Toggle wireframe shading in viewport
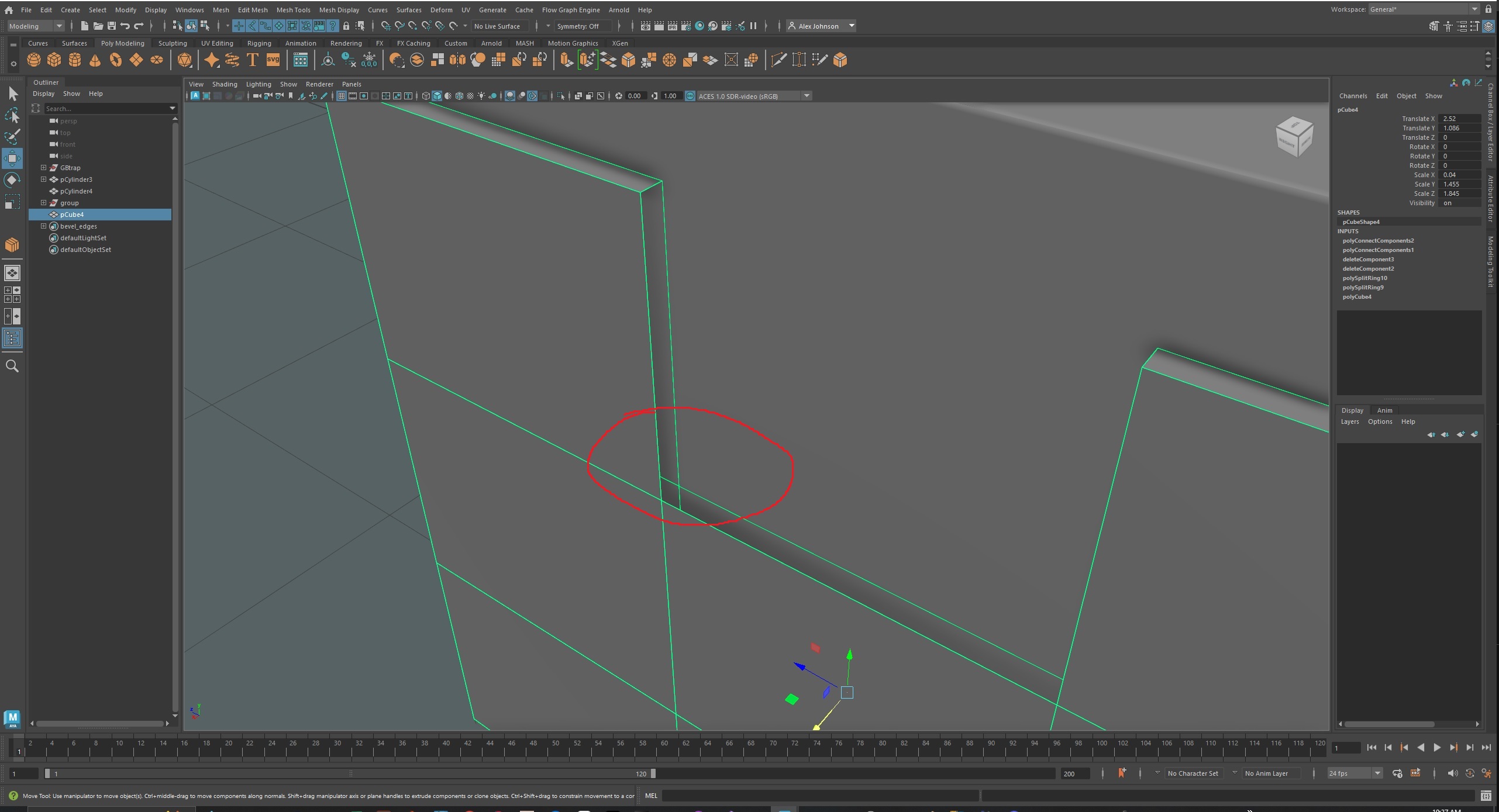 click(x=426, y=96)
